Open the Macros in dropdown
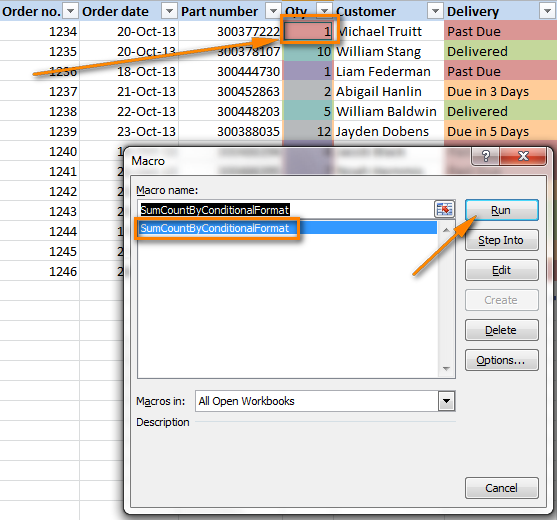This screenshot has width=557, height=520. tap(447, 401)
